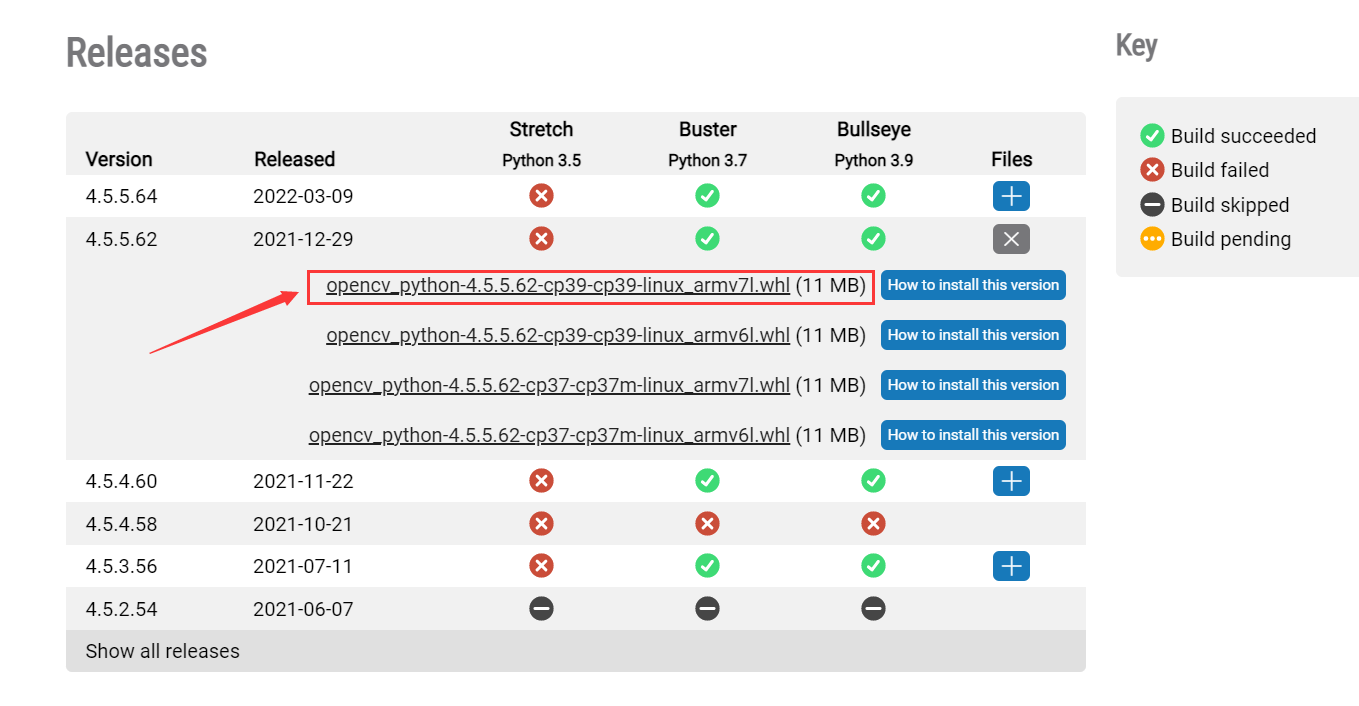Click the Released column header
The width and height of the screenshot is (1359, 706).
pyautogui.click(x=294, y=159)
